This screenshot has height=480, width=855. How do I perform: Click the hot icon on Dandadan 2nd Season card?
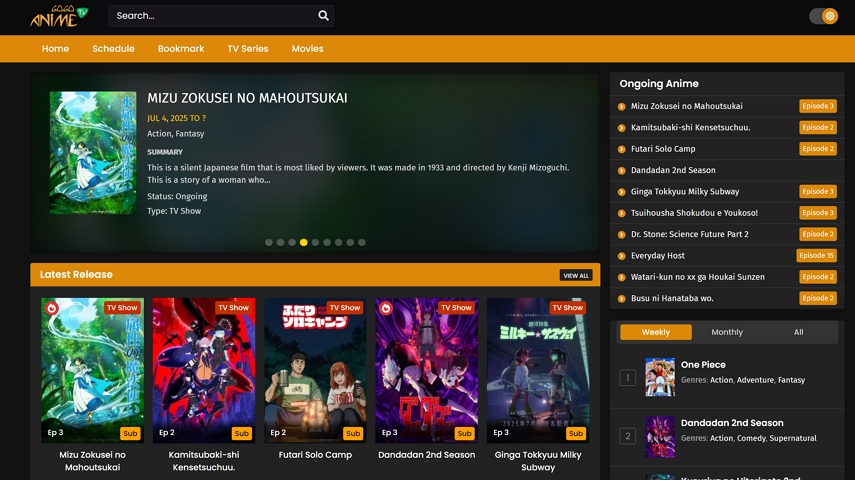tap(386, 308)
